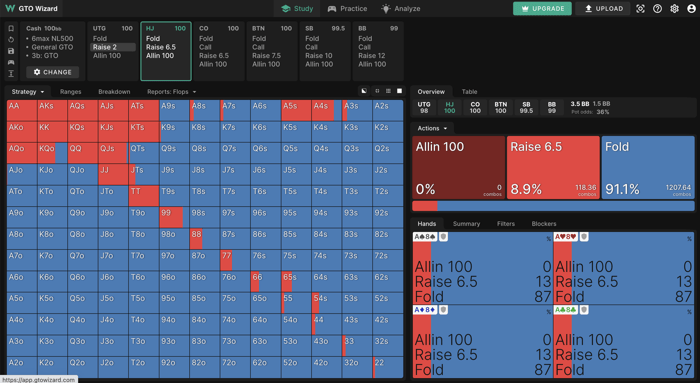Select UTG position in Overview panel
The width and height of the screenshot is (700, 383).
[x=424, y=107]
